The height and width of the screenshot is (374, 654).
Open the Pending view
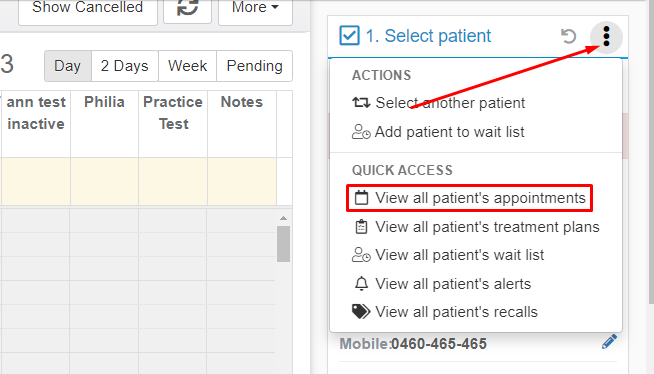click(254, 66)
